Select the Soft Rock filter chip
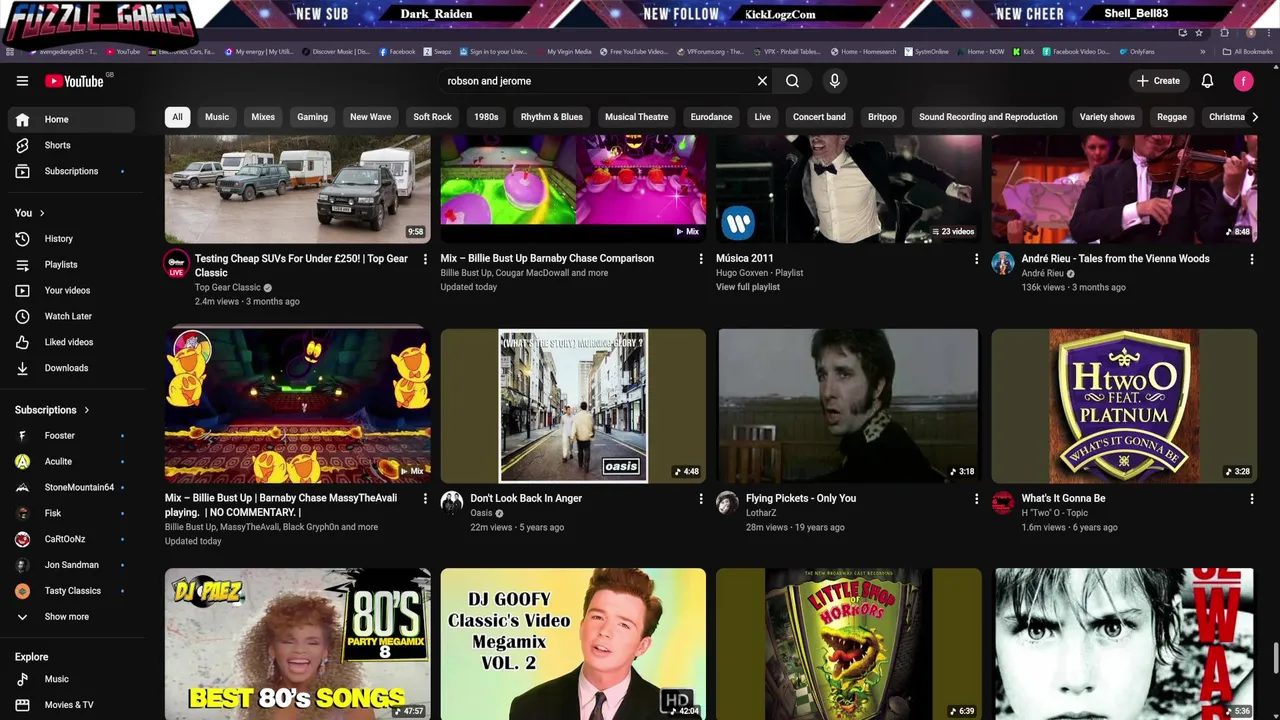Image resolution: width=1280 pixels, height=720 pixels. tap(433, 117)
